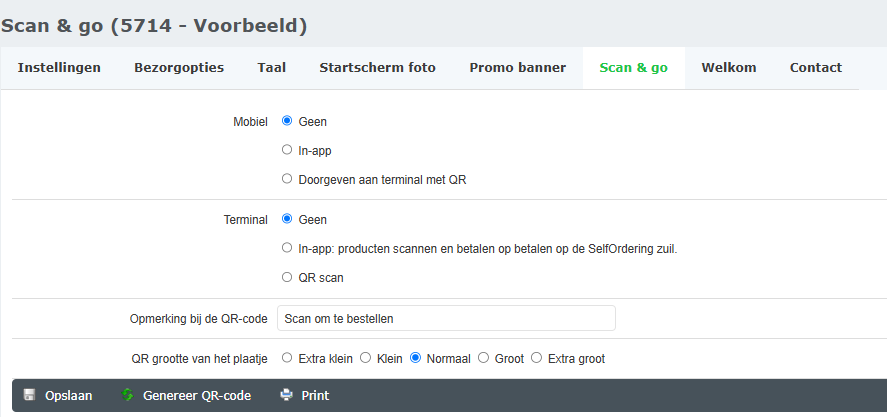Click the green Genereer QR-code refresh icon
Viewport: 887px width, 417px height.
pos(127,395)
